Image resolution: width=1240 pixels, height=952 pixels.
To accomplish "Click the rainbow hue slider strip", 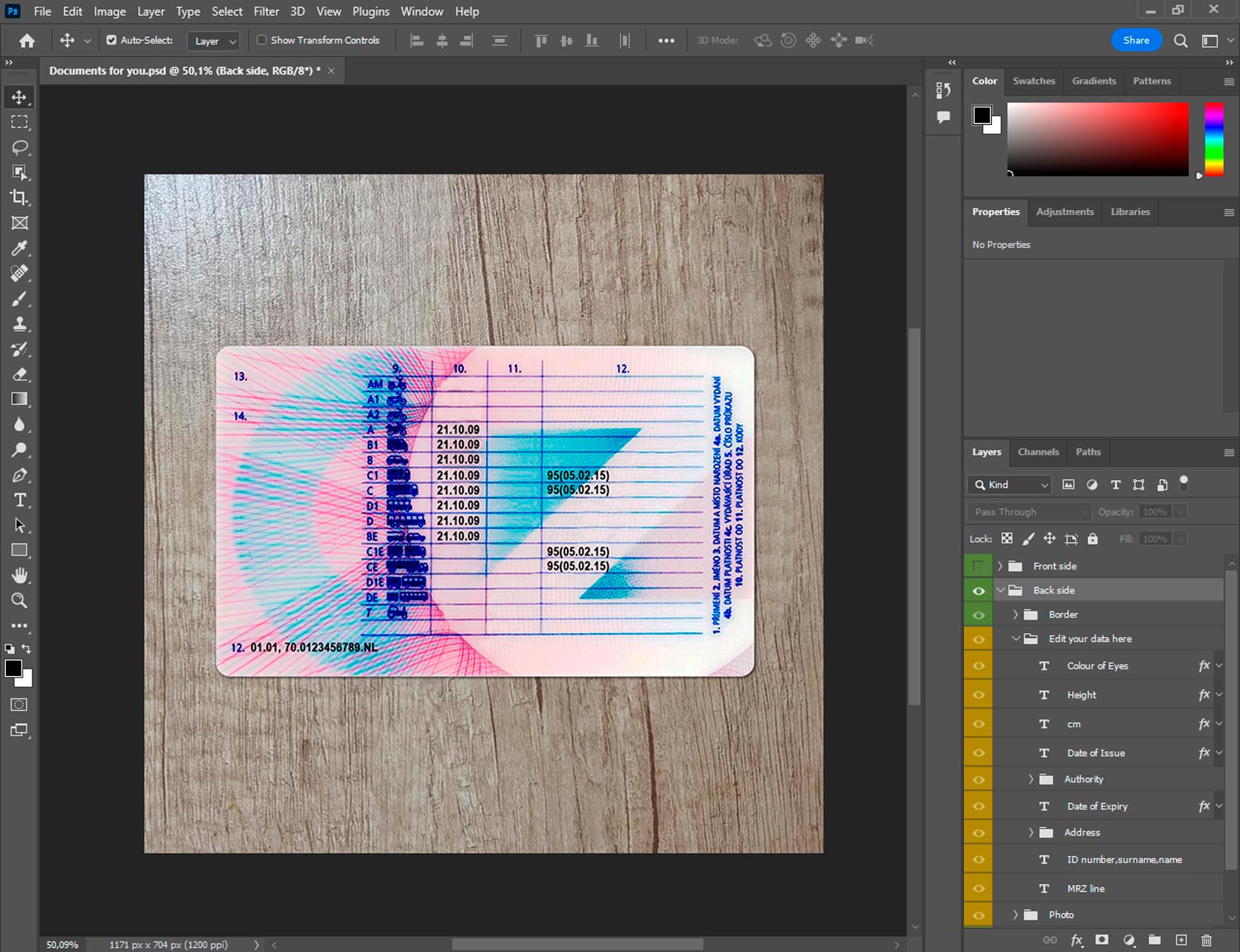I will click(x=1214, y=139).
